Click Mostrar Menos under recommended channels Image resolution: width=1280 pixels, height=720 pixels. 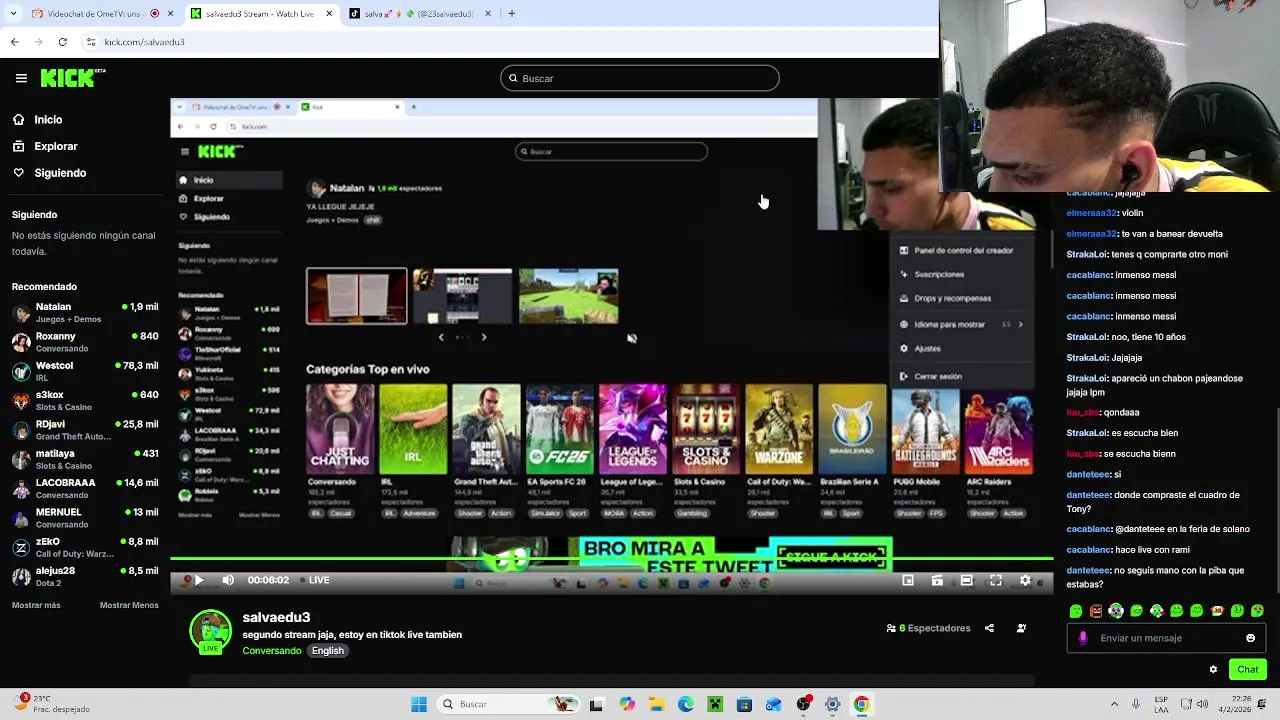pos(129,605)
